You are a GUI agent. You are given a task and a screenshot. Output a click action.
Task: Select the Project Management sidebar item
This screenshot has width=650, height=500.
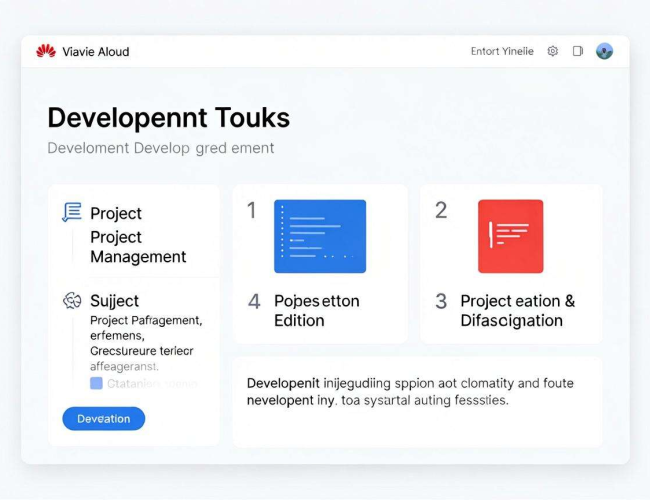(x=138, y=247)
